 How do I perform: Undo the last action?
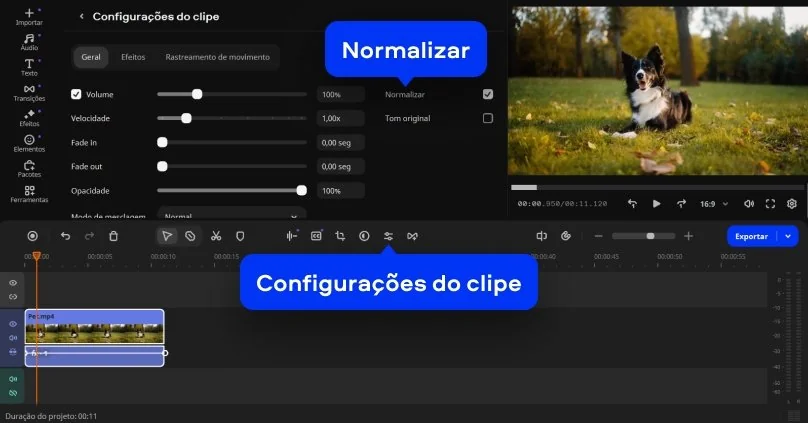click(x=65, y=236)
